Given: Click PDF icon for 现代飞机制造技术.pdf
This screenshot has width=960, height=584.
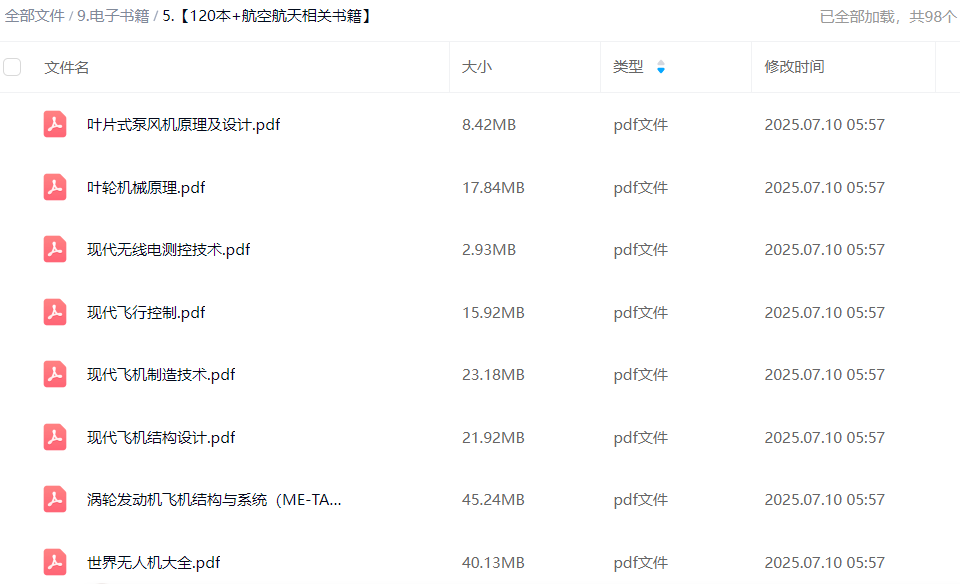Looking at the screenshot, I should tap(55, 375).
